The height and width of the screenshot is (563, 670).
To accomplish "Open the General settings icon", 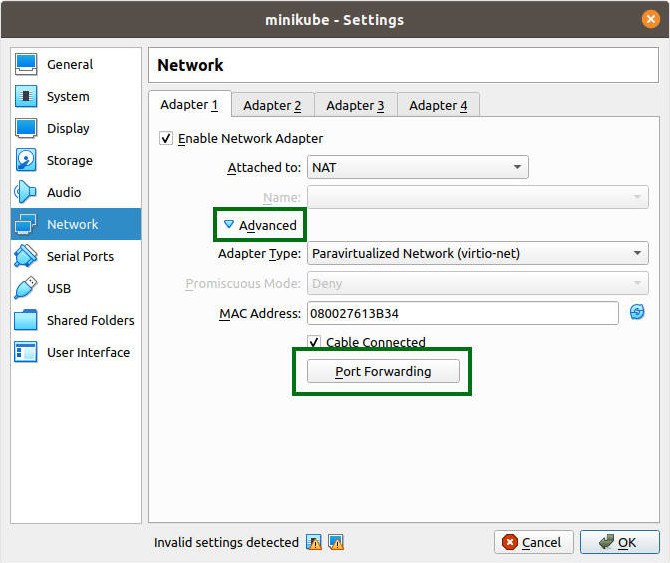I will coord(27,65).
